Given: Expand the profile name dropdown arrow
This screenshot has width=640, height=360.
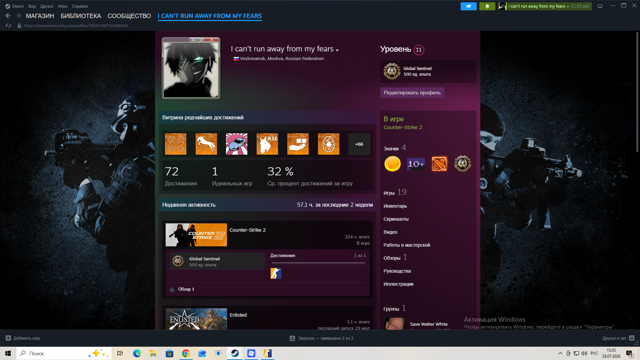Looking at the screenshot, I should [337, 50].
